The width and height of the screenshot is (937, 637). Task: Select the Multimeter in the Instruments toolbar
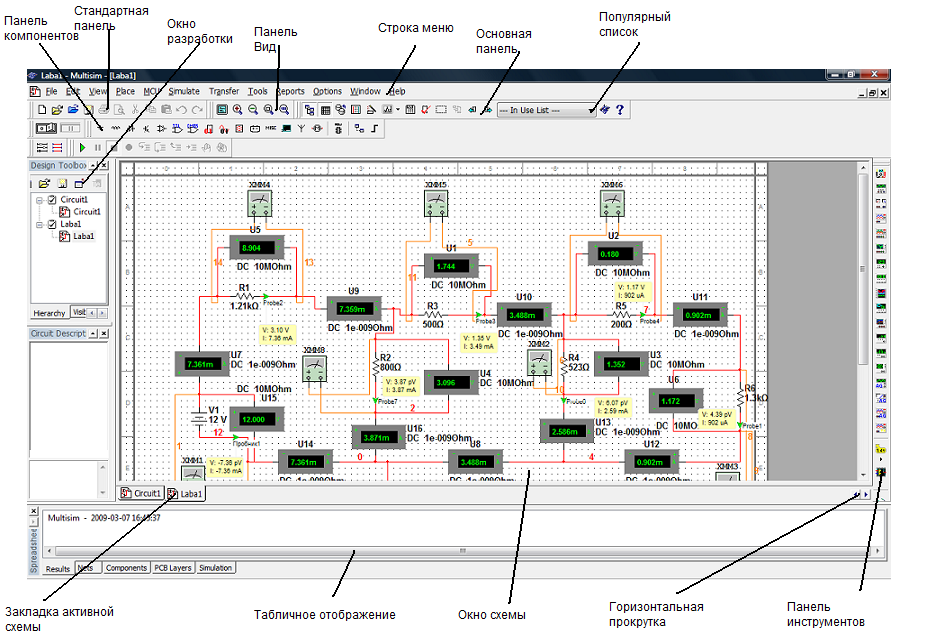coord(881,174)
